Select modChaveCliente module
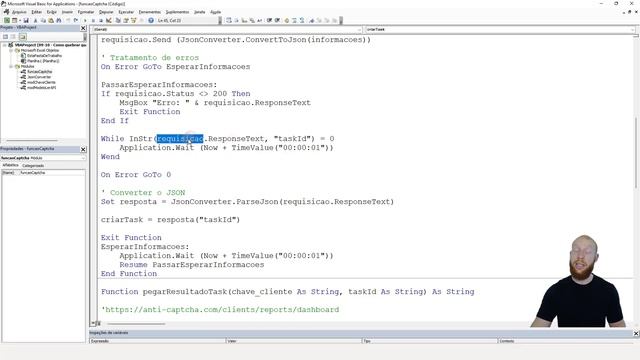640x360 pixels. [41, 82]
